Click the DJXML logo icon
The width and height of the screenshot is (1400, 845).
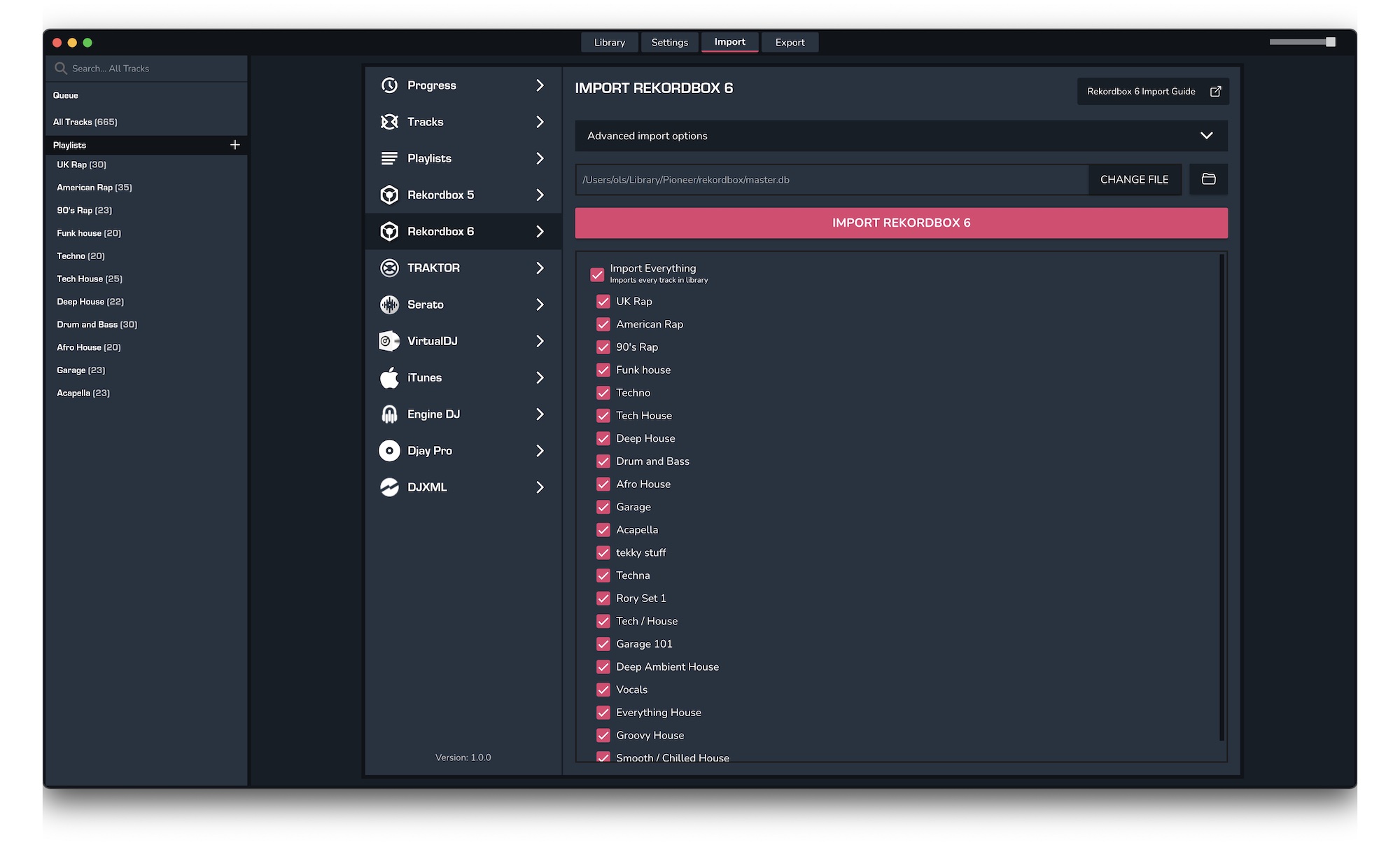point(389,487)
